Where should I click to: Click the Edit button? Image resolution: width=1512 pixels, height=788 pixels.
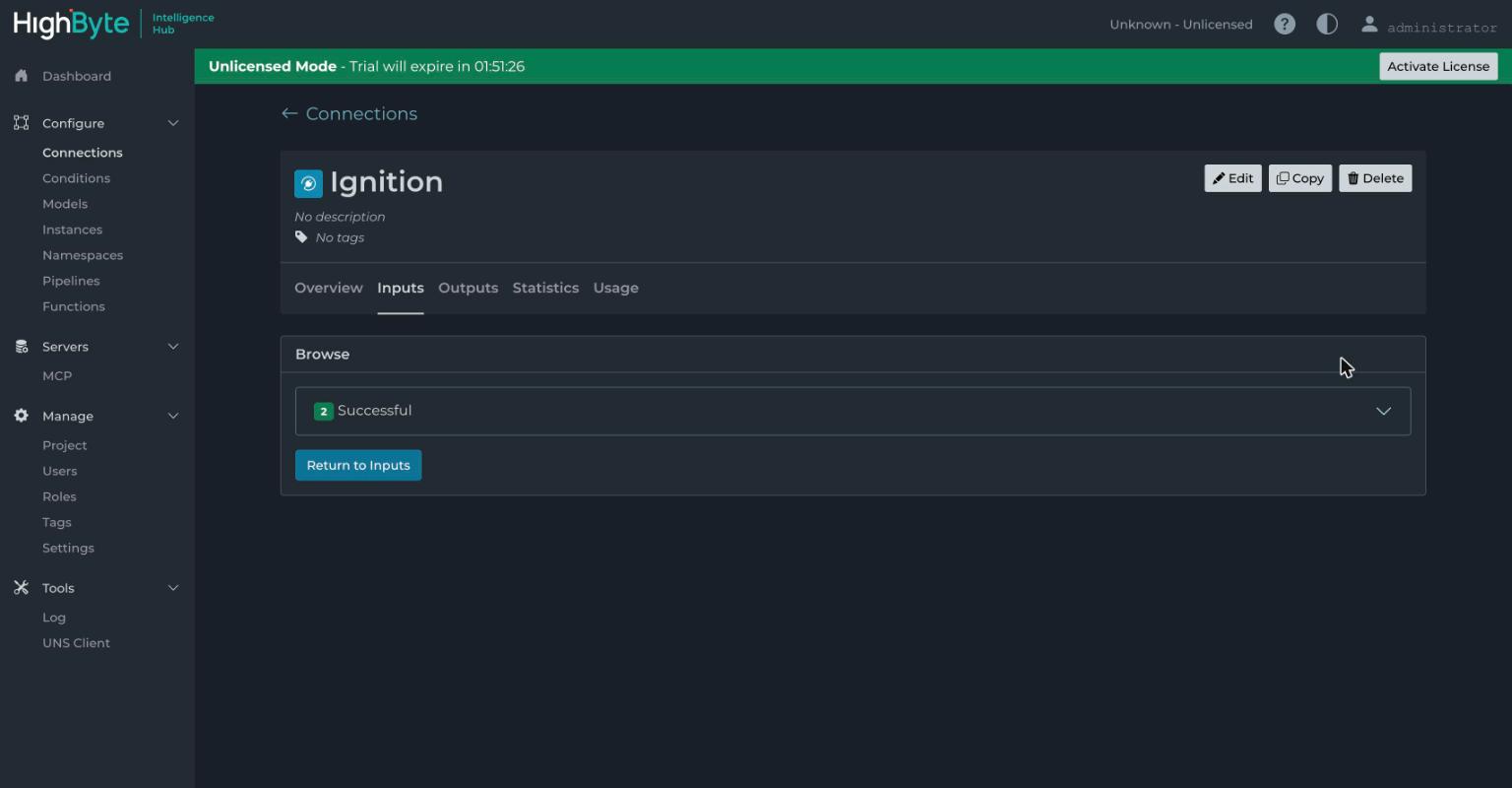pyautogui.click(x=1232, y=178)
